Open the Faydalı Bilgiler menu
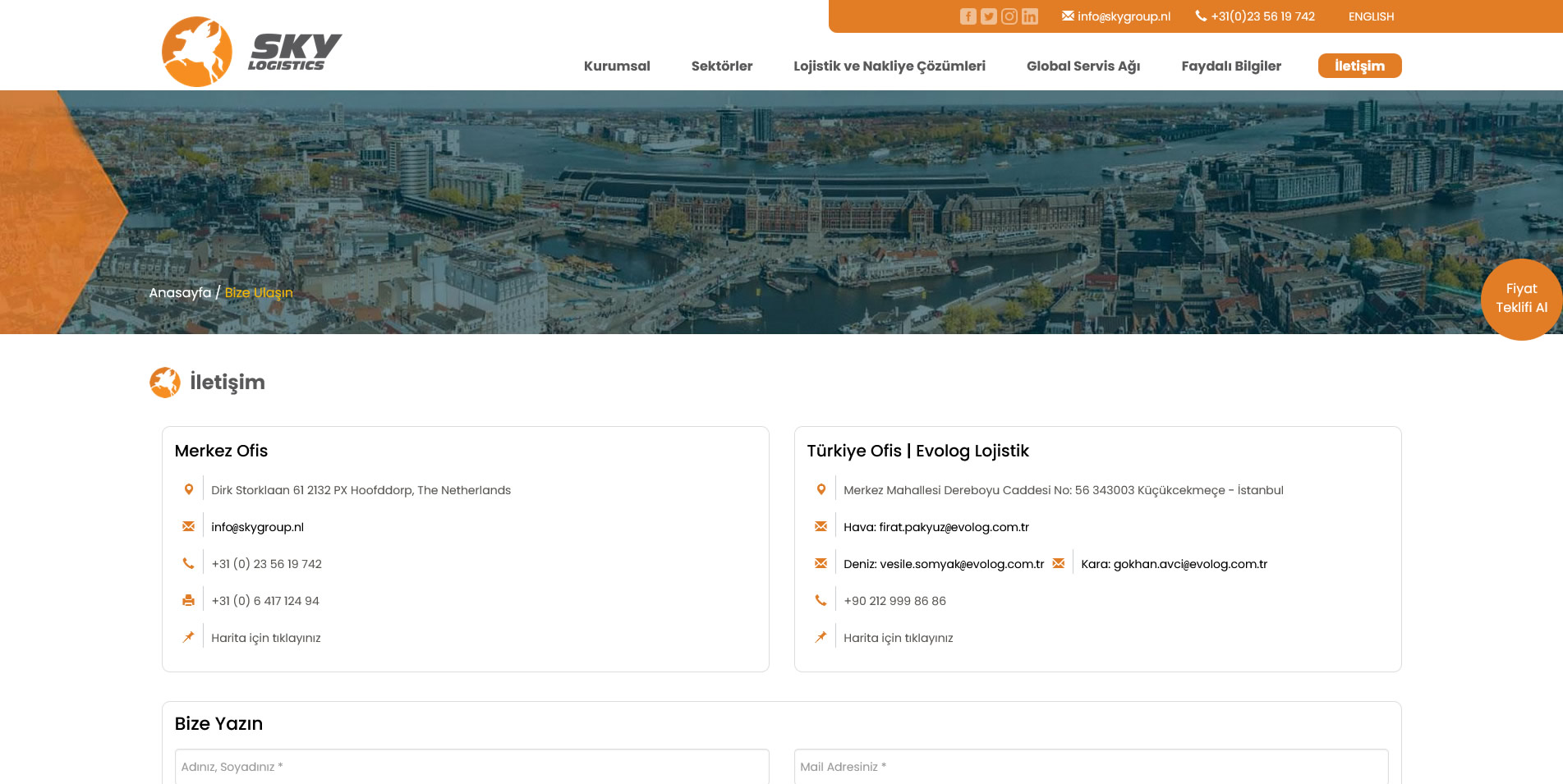The image size is (1563, 784). (x=1231, y=66)
